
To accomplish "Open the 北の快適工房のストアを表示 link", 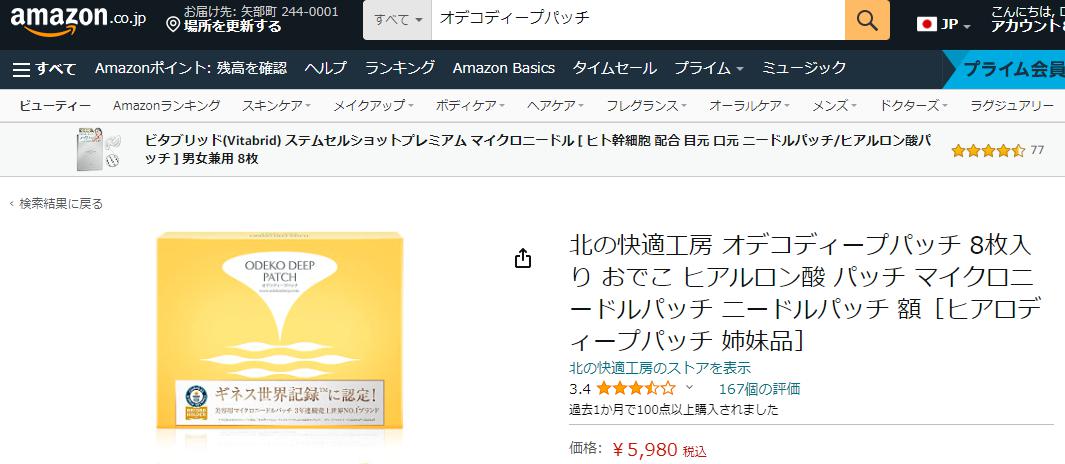I will click(x=660, y=368).
